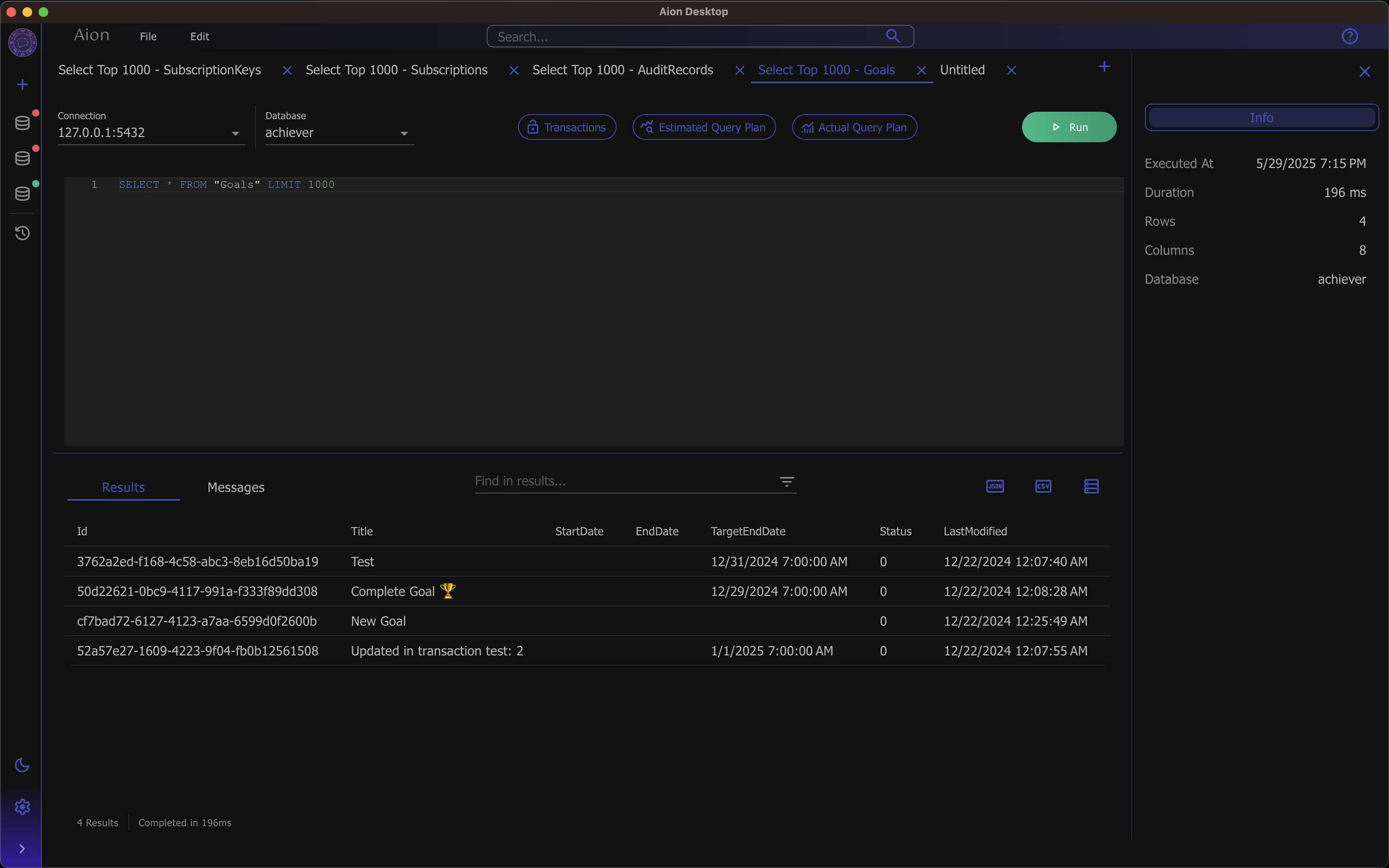The image size is (1389, 868).
Task: Click Actual Query Plan button
Action: [854, 127]
